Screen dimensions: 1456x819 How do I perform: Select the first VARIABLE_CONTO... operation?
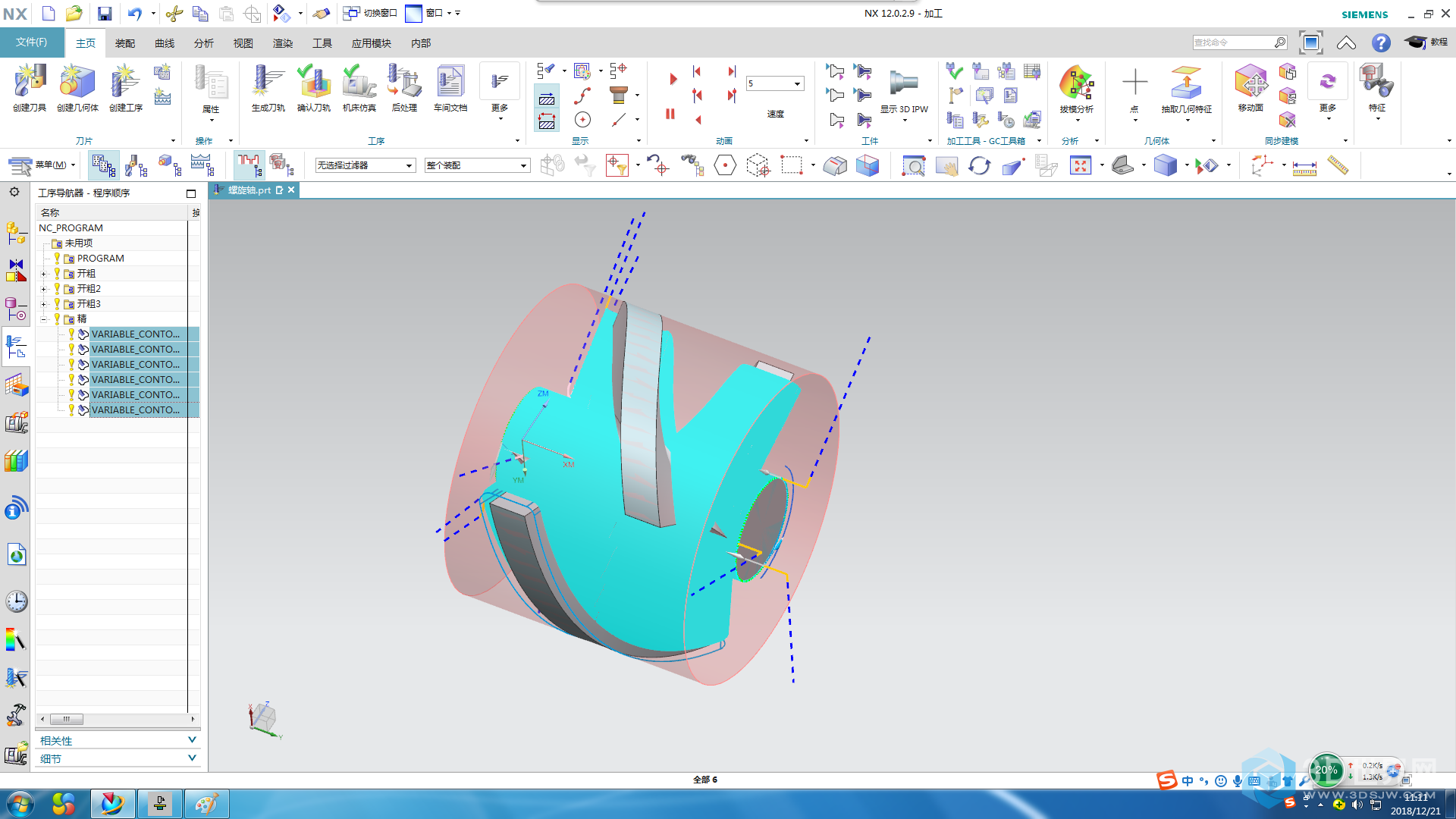135,334
